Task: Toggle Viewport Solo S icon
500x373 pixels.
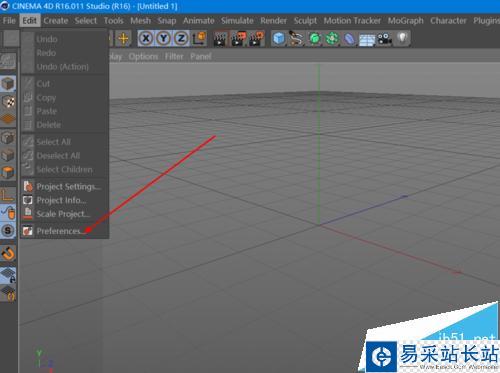Action: coord(8,230)
